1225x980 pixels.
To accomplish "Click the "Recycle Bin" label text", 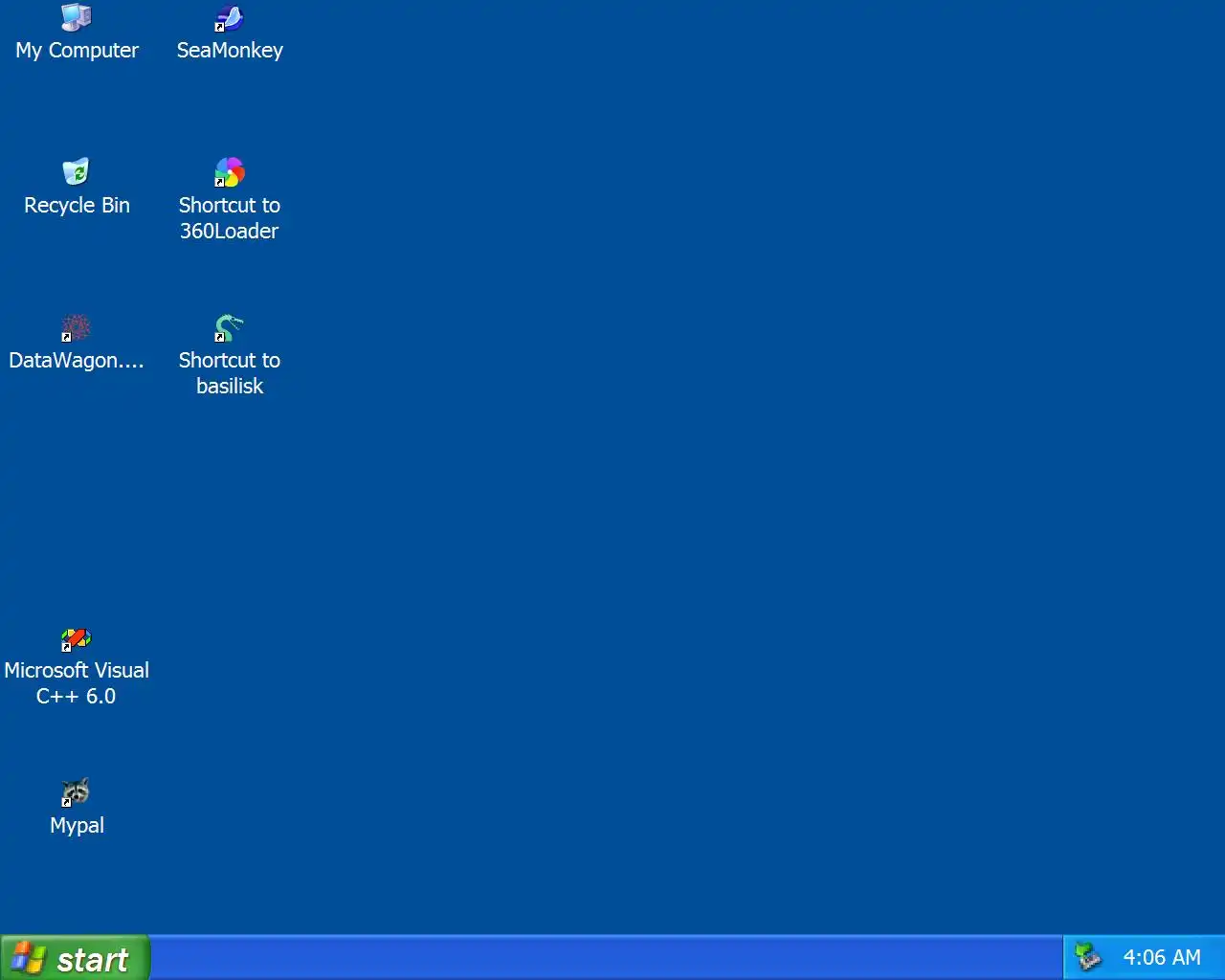I will coord(77,206).
